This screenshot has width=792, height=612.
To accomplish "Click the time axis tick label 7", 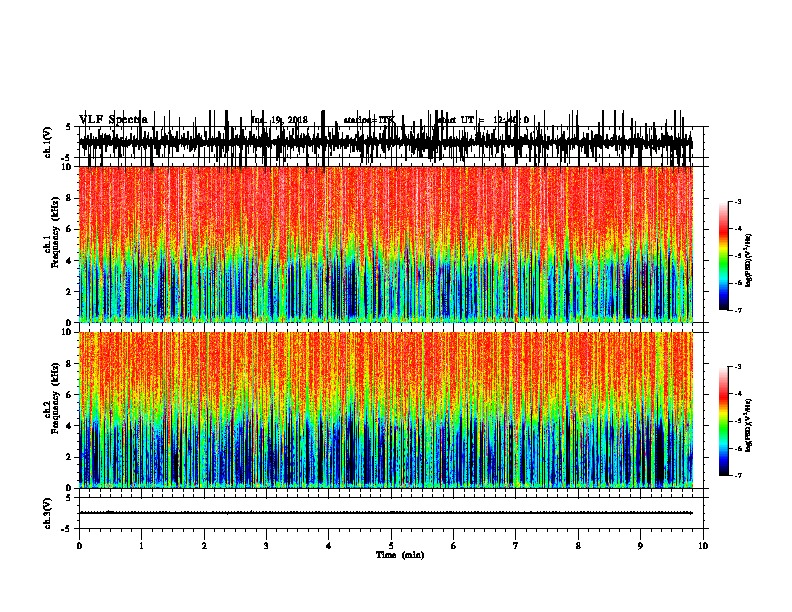I will click(x=516, y=546).
